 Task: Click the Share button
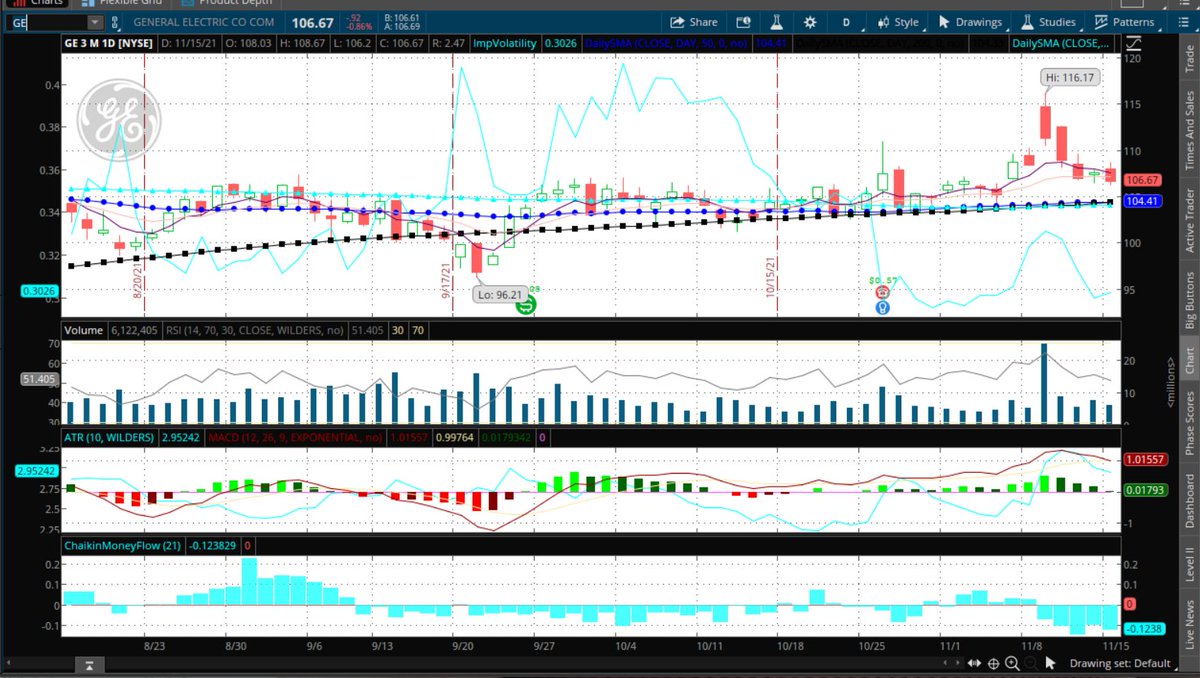[x=694, y=22]
